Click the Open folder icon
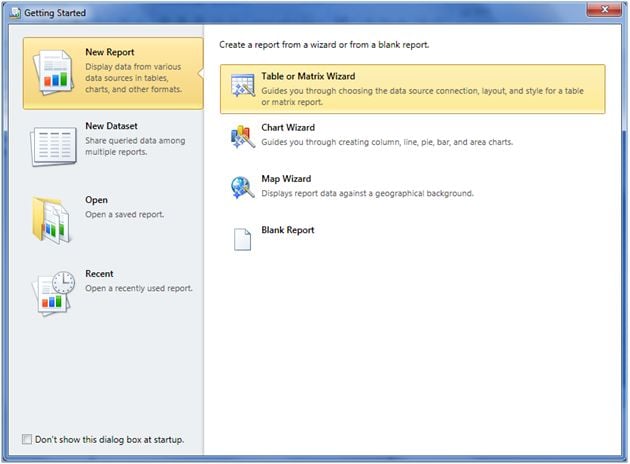630x464 pixels. 52,220
